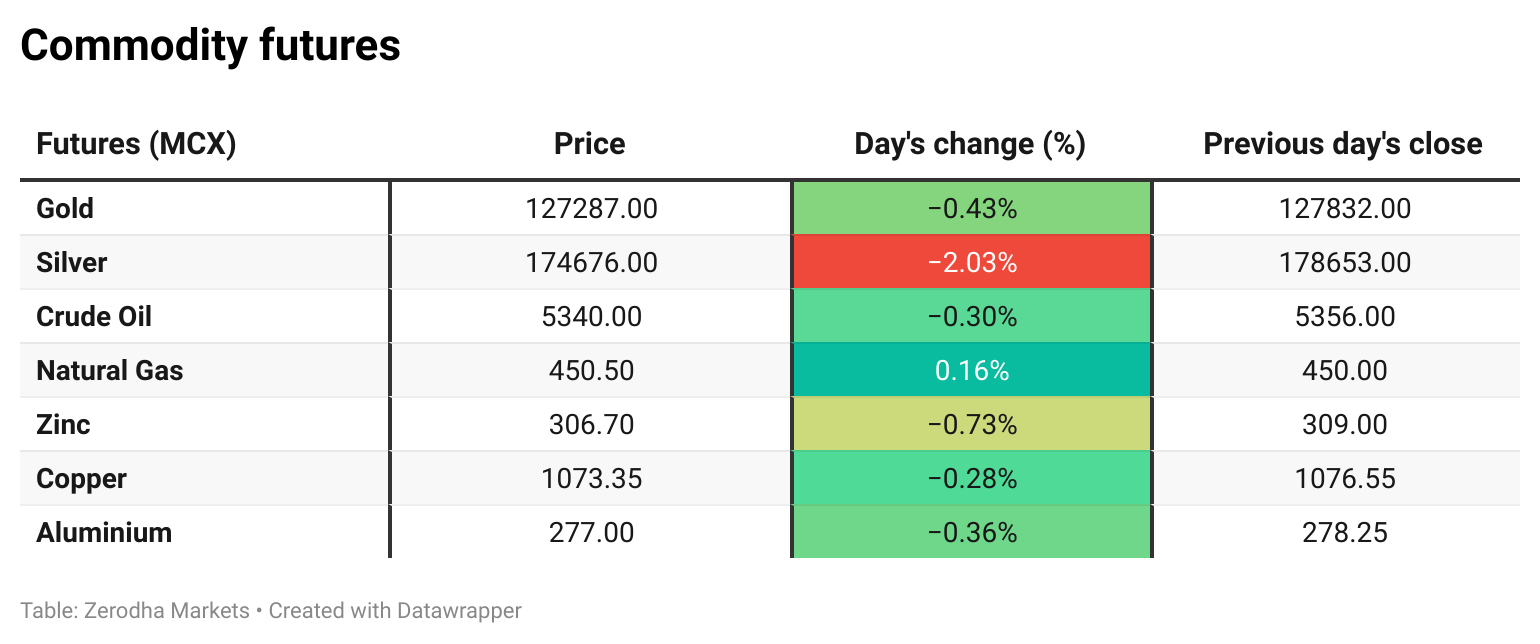1540x644 pixels.
Task: Click the "Commodity futures" title
Action: [x=210, y=46]
